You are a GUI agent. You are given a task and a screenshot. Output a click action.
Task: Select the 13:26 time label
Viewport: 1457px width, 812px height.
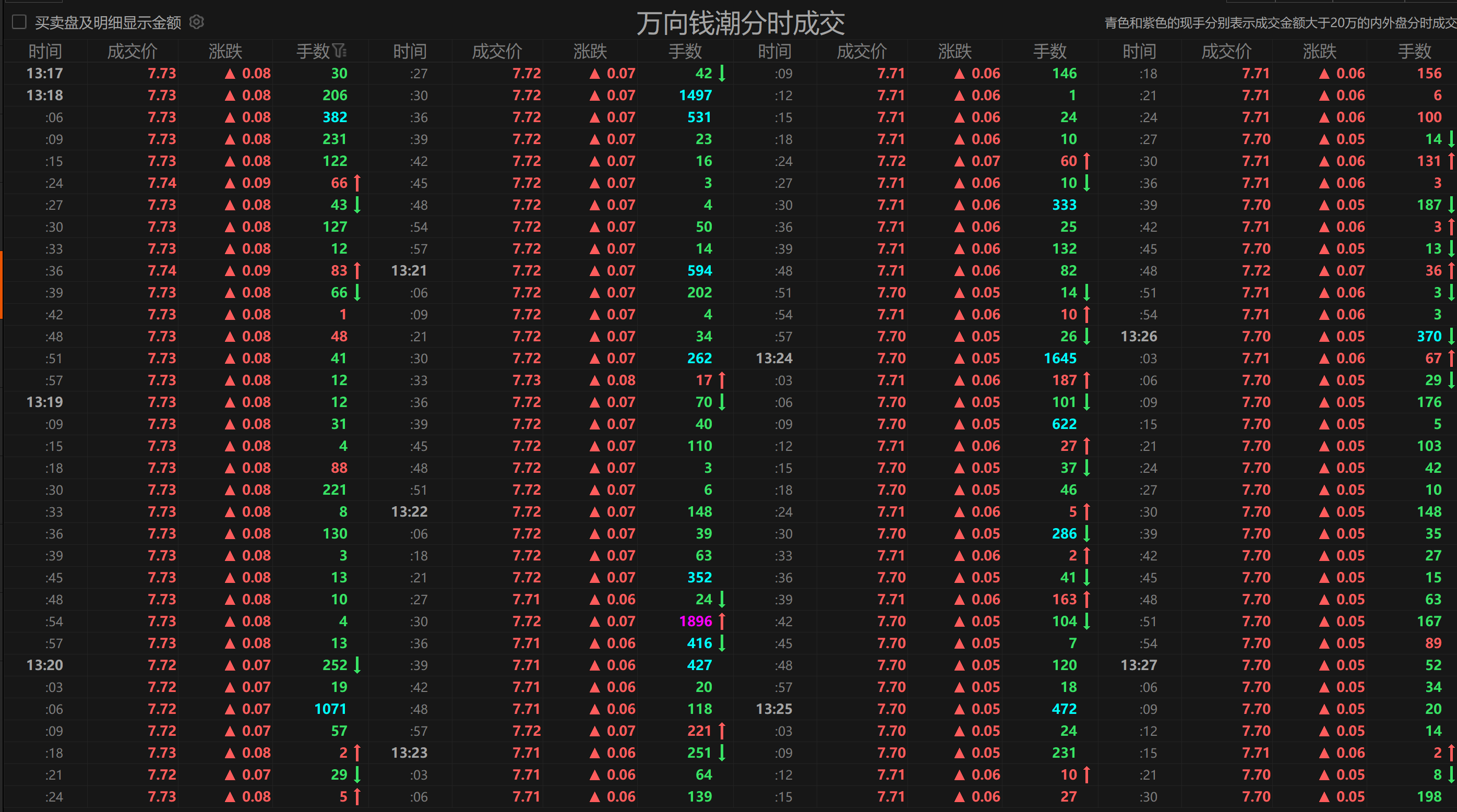1139,337
